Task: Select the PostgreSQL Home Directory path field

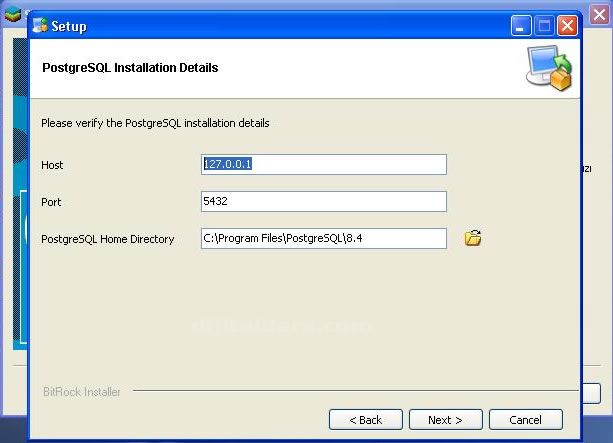Action: click(x=323, y=238)
